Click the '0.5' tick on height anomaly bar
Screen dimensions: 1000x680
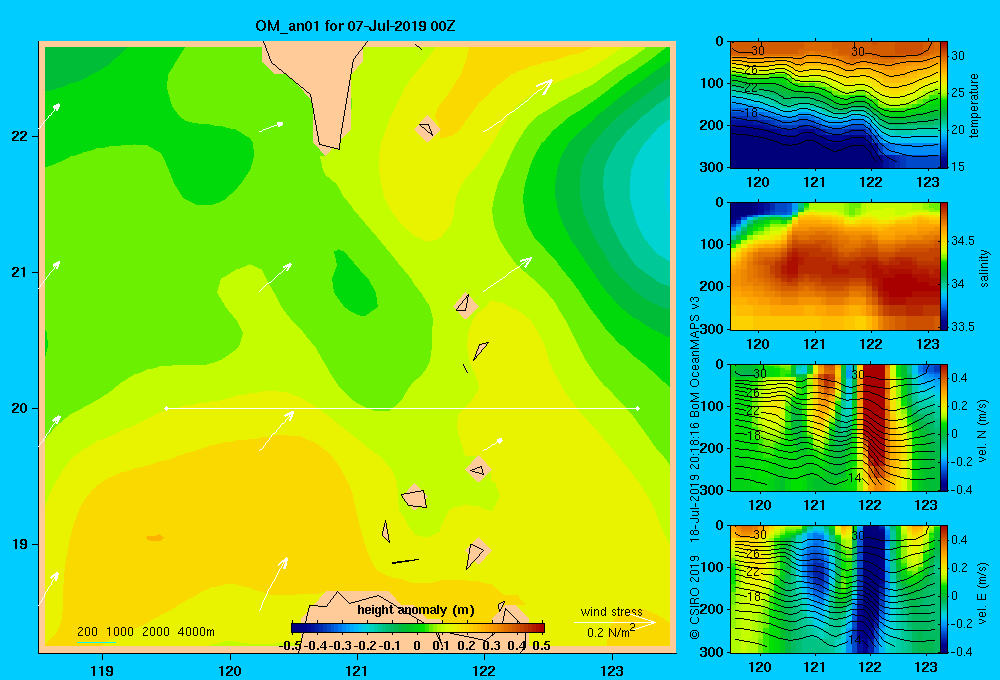[541, 646]
